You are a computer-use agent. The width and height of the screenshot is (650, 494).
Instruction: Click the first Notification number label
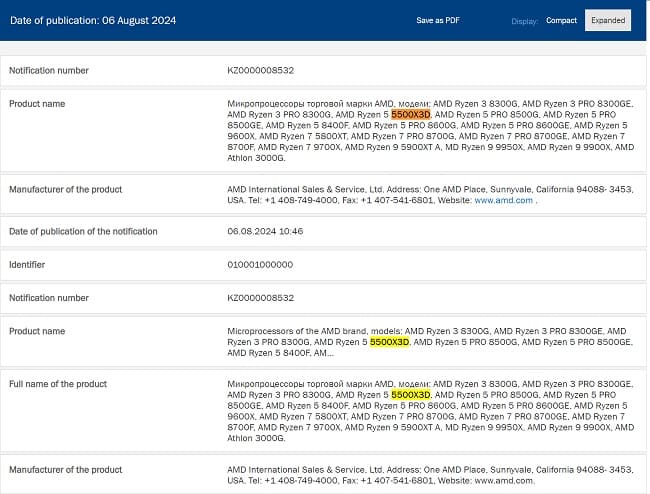[49, 70]
